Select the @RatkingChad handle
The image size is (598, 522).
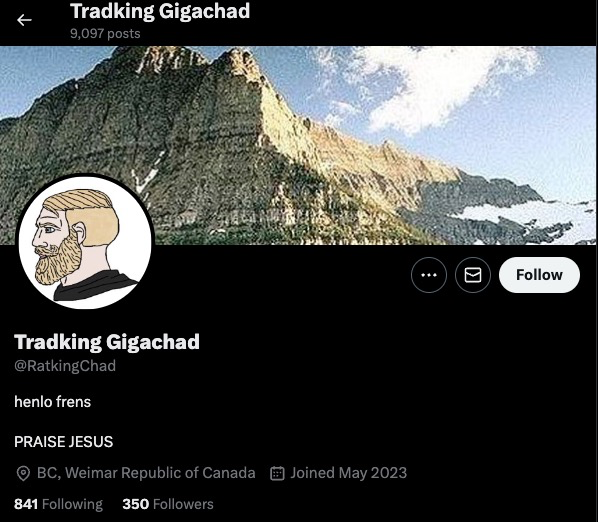65,366
